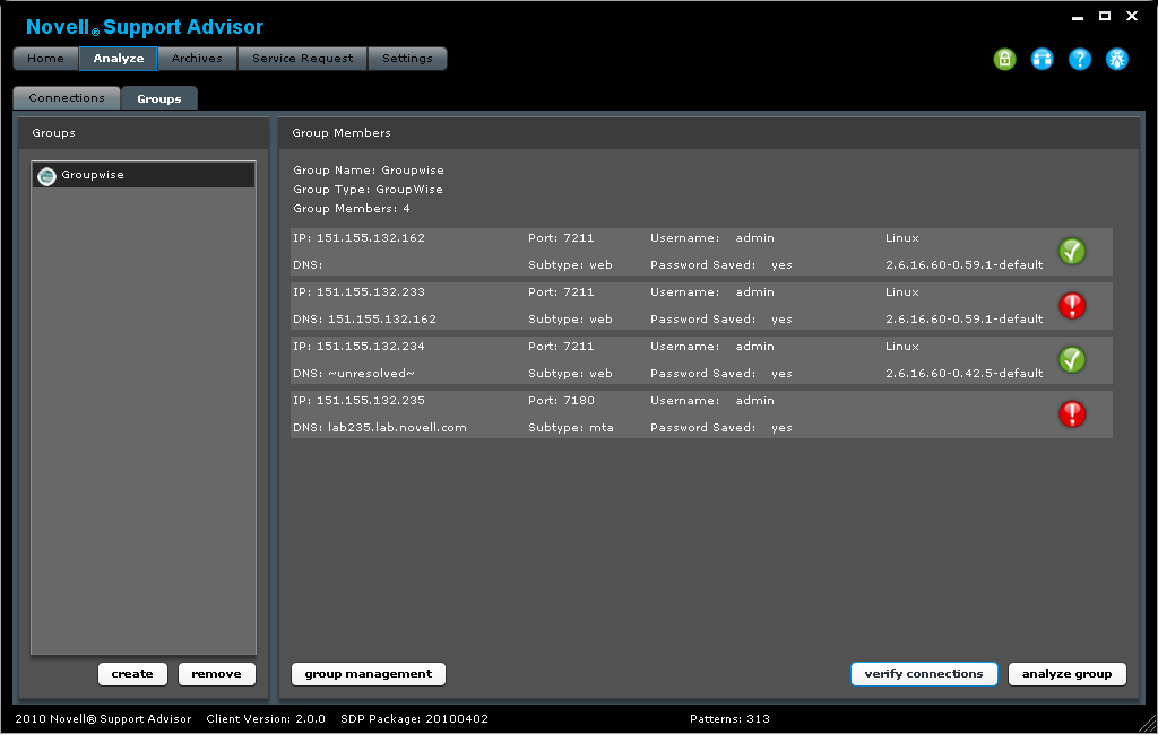Screen dimensions: 1158x735
Task: Select the Groupwise entry in Groups list
Action: click(x=143, y=175)
